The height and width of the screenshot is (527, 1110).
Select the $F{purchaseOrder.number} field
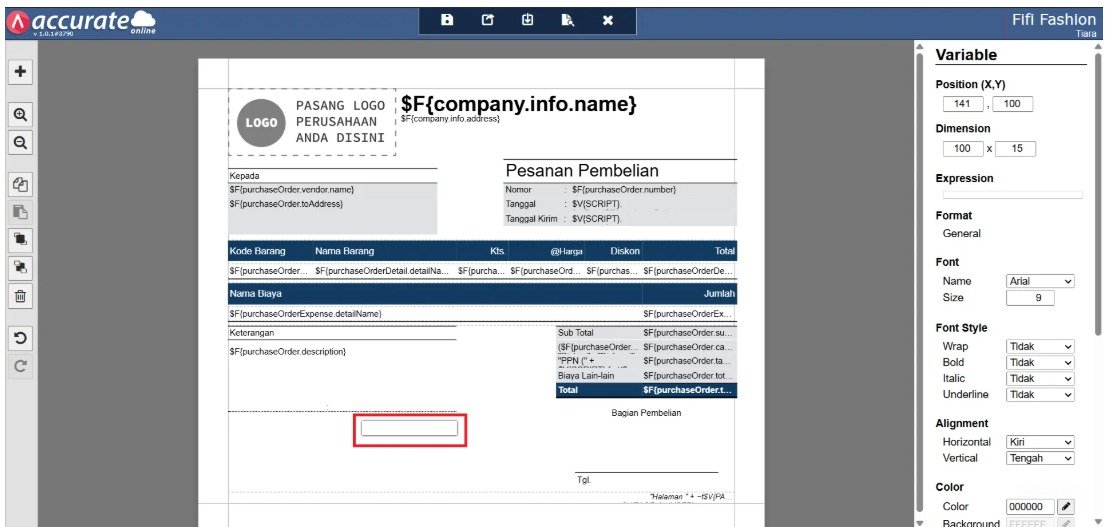pyautogui.click(x=624, y=190)
